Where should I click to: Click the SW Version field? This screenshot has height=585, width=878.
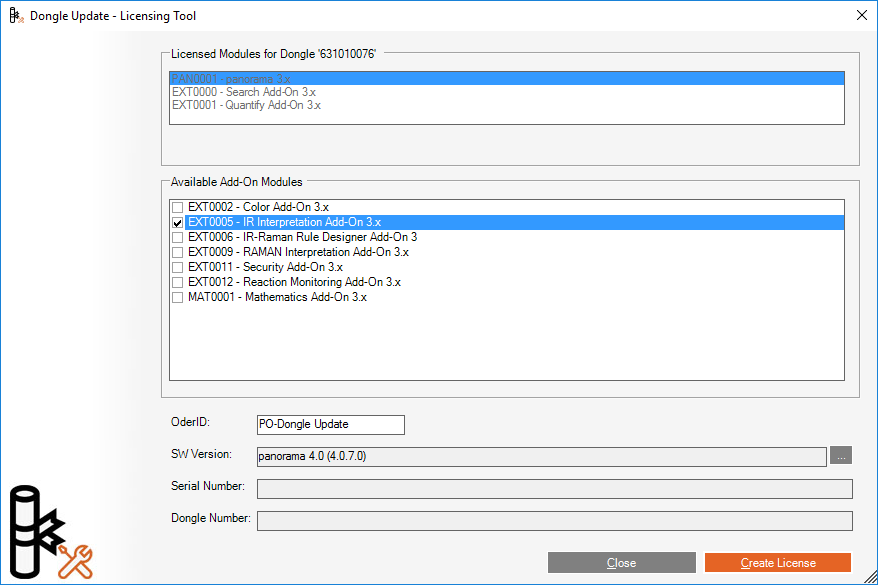[x=540, y=457]
